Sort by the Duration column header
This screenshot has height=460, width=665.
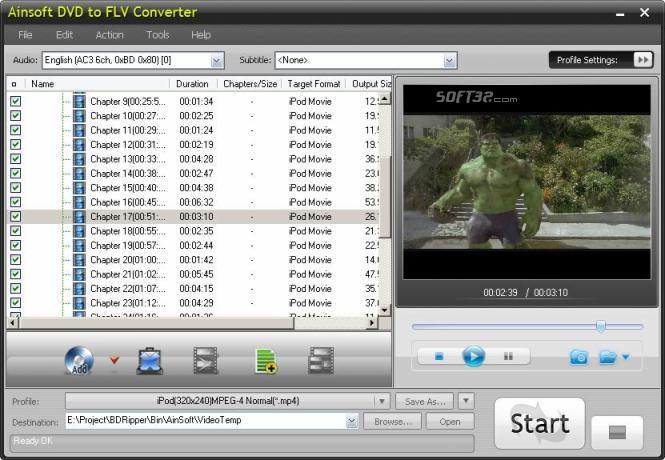pos(193,84)
